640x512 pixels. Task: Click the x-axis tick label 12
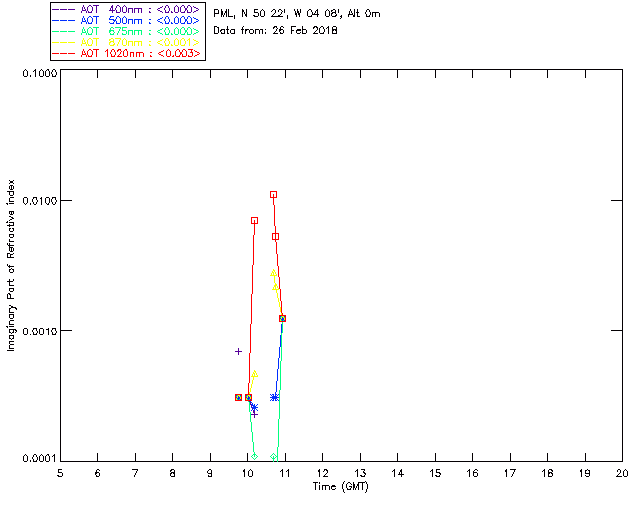[x=322, y=473]
